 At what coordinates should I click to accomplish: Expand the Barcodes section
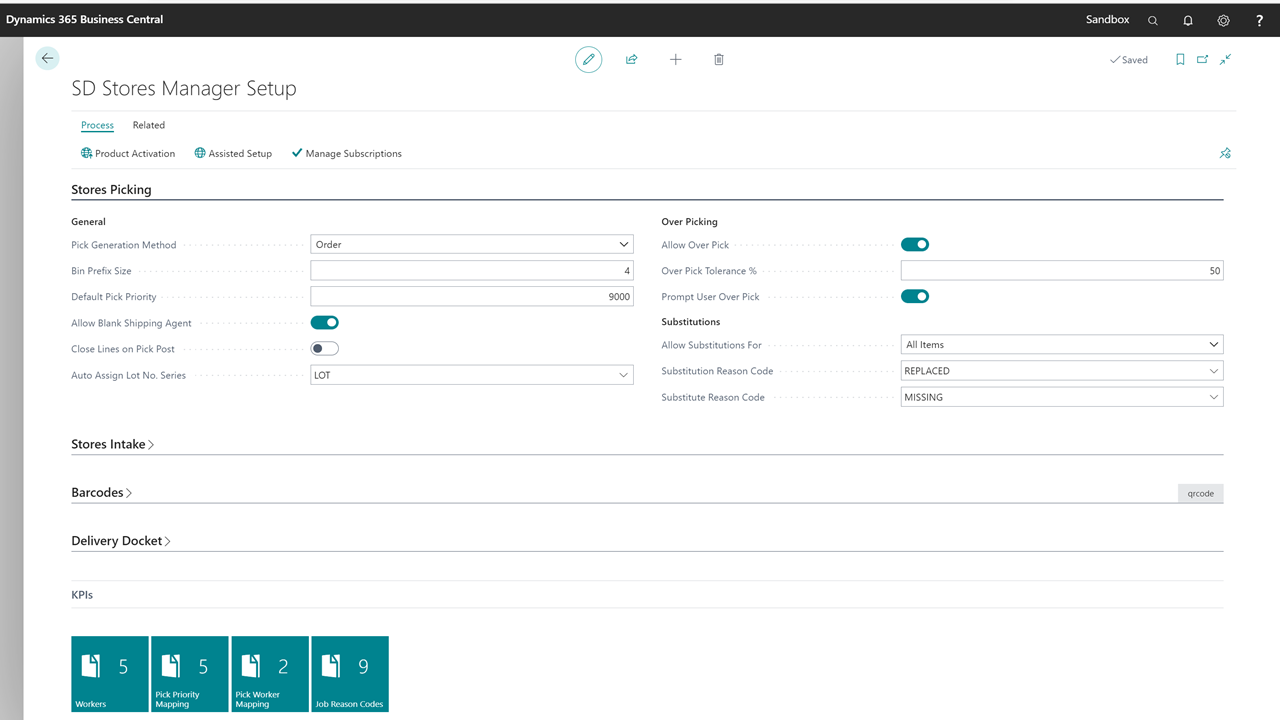[x=102, y=492]
